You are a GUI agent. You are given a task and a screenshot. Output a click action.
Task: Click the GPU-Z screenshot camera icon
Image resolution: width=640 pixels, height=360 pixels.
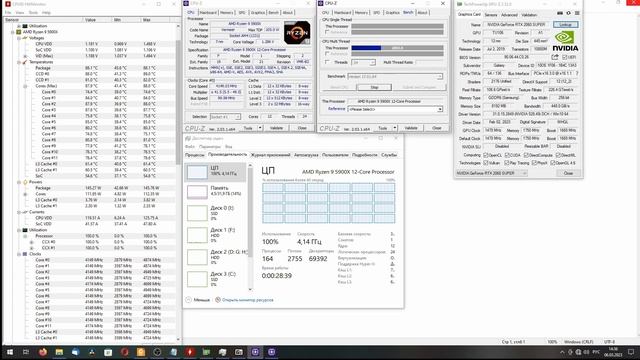560,13
